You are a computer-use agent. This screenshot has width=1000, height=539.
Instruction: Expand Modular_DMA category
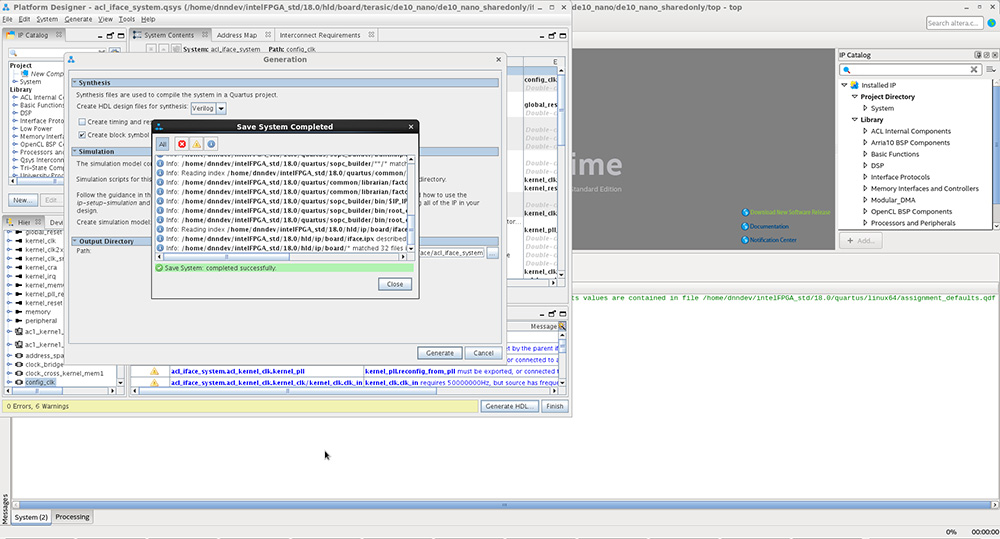click(x=865, y=200)
